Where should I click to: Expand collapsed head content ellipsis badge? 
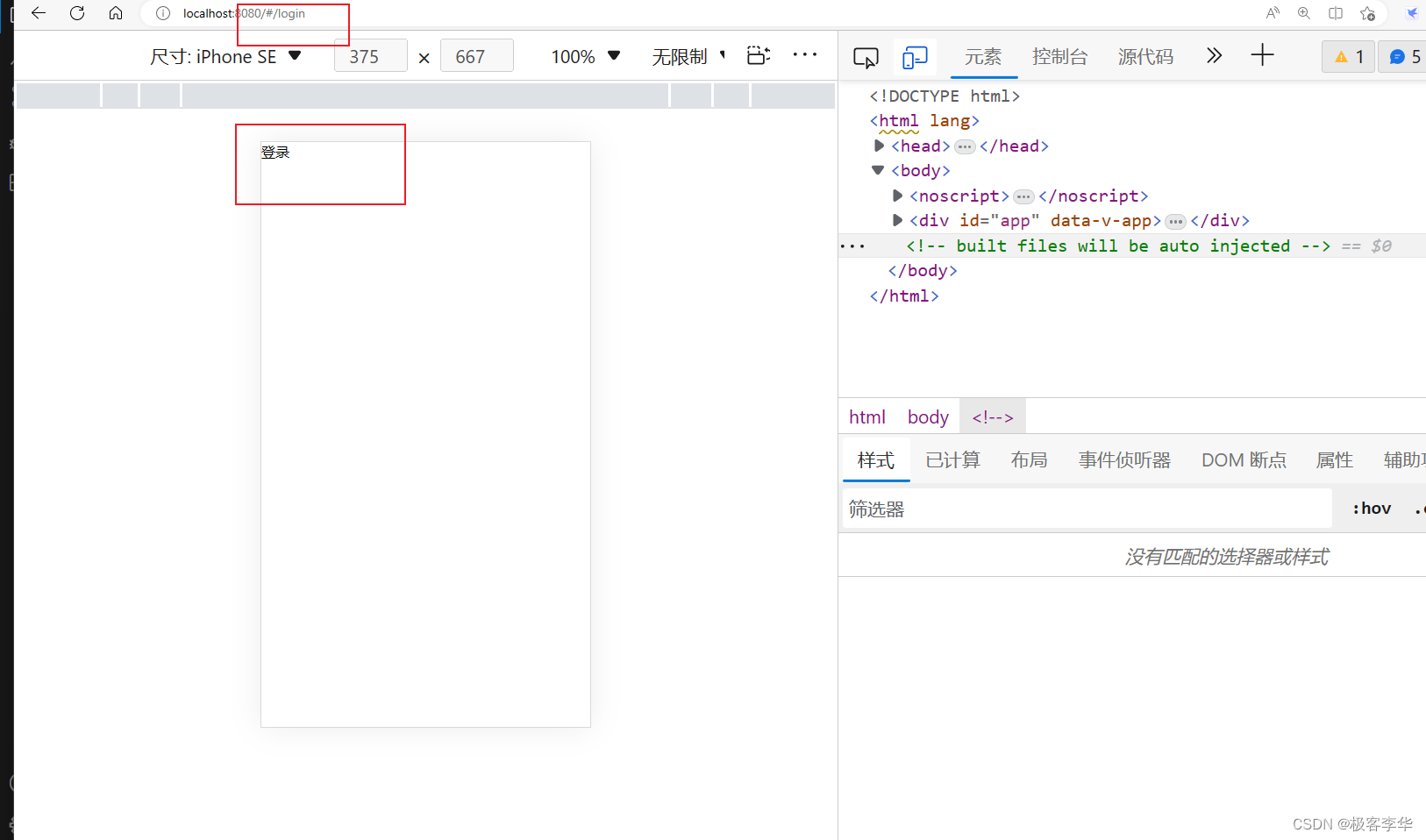point(965,146)
